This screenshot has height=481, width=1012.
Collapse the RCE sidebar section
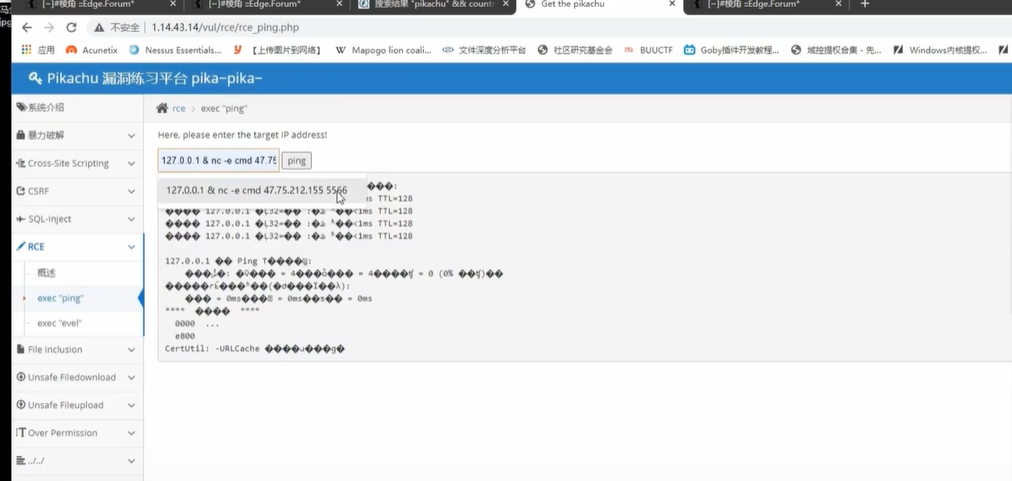[77, 247]
